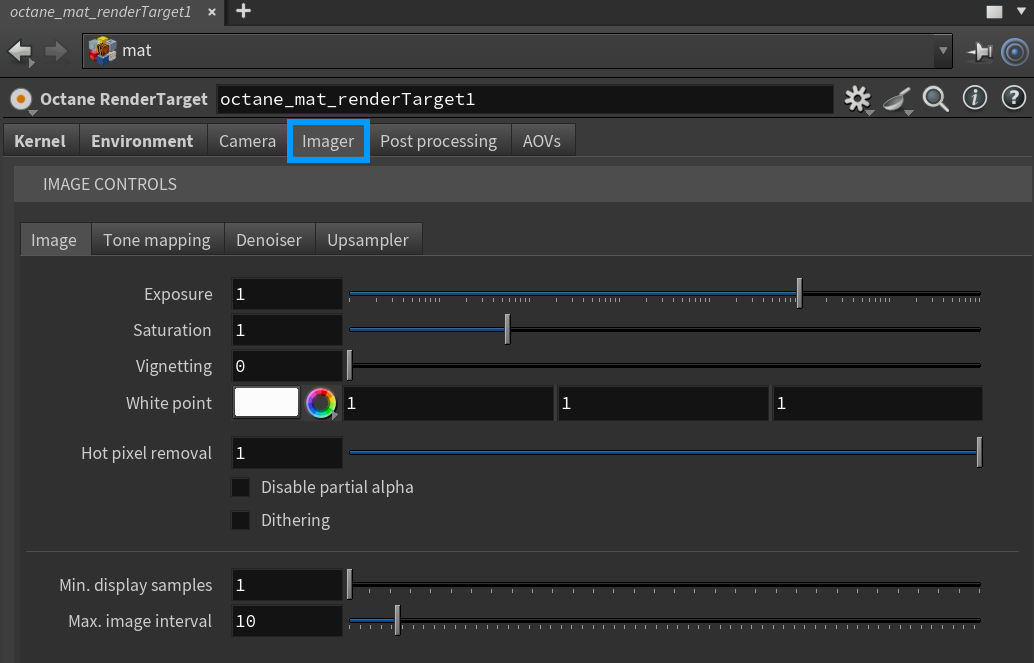Open the gear parameter settings menu
The height and width of the screenshot is (663, 1034).
pyautogui.click(x=857, y=99)
